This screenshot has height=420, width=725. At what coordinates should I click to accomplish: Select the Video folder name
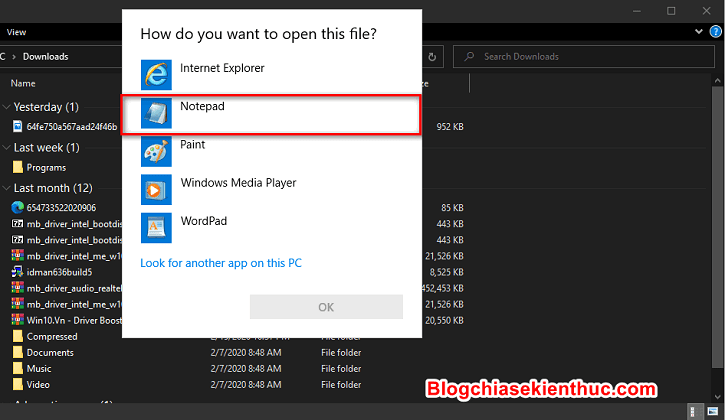(x=38, y=385)
